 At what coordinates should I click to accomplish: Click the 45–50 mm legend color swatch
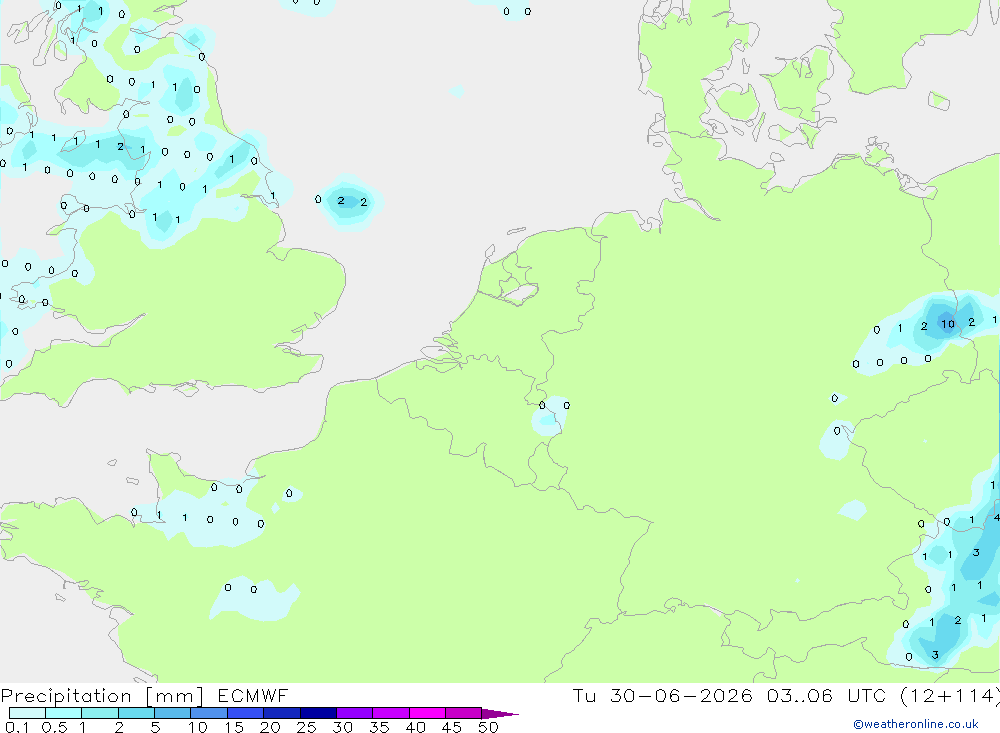[464, 713]
